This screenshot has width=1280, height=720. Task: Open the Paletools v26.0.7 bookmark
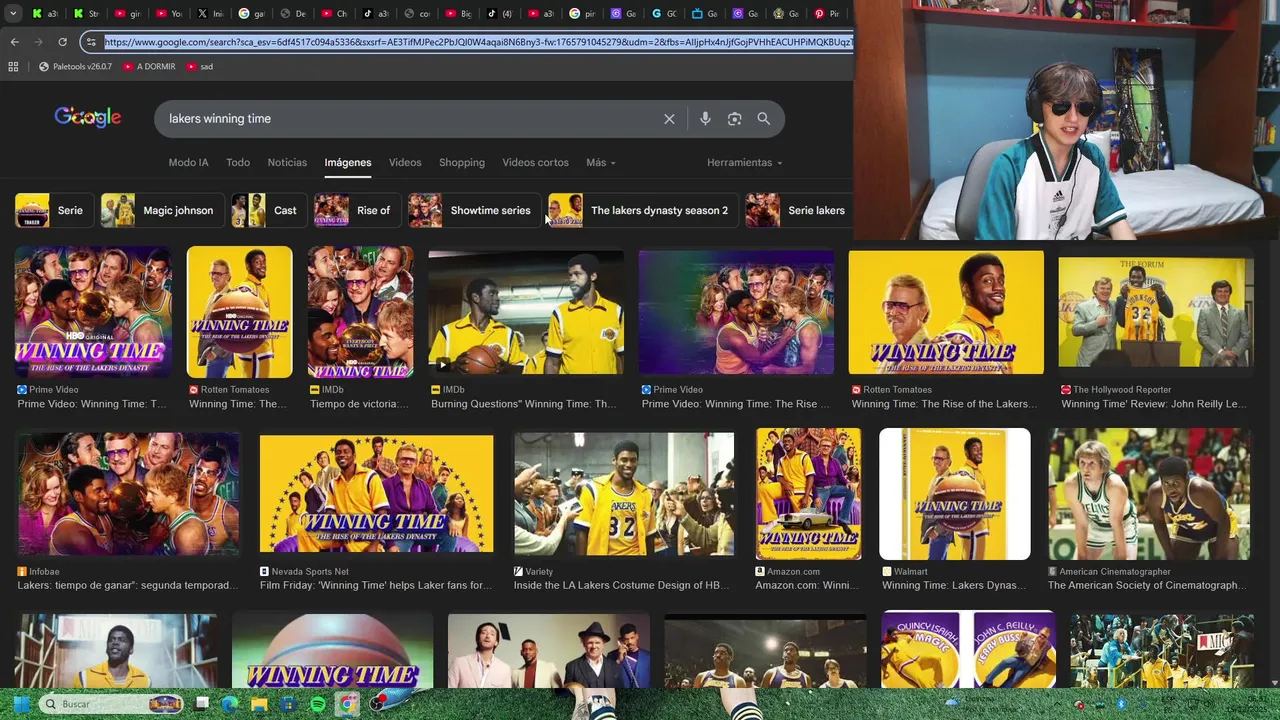pyautogui.click(x=75, y=66)
